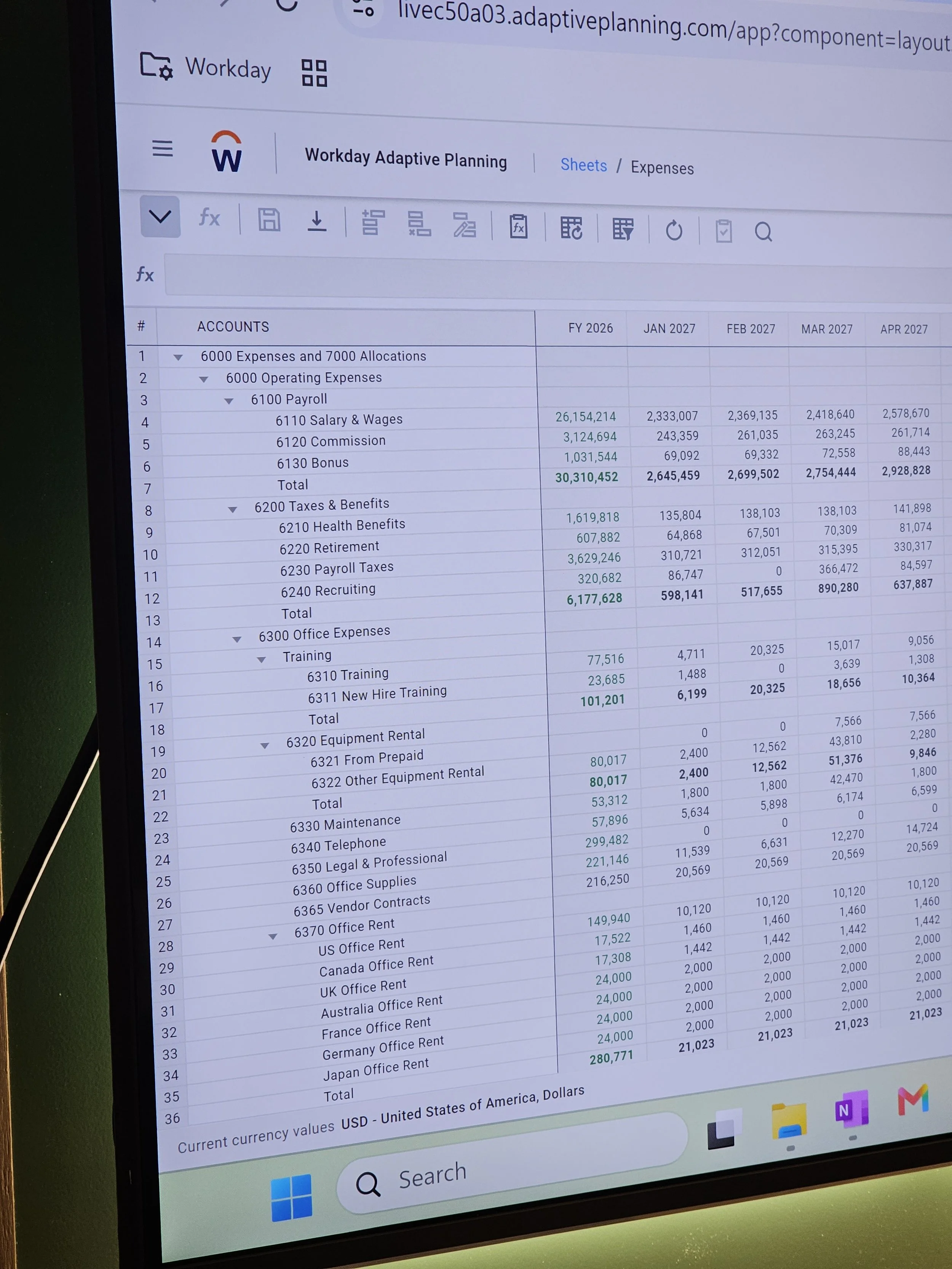952x1269 pixels.
Task: Click the table refresh settings icon
Action: 572,228
